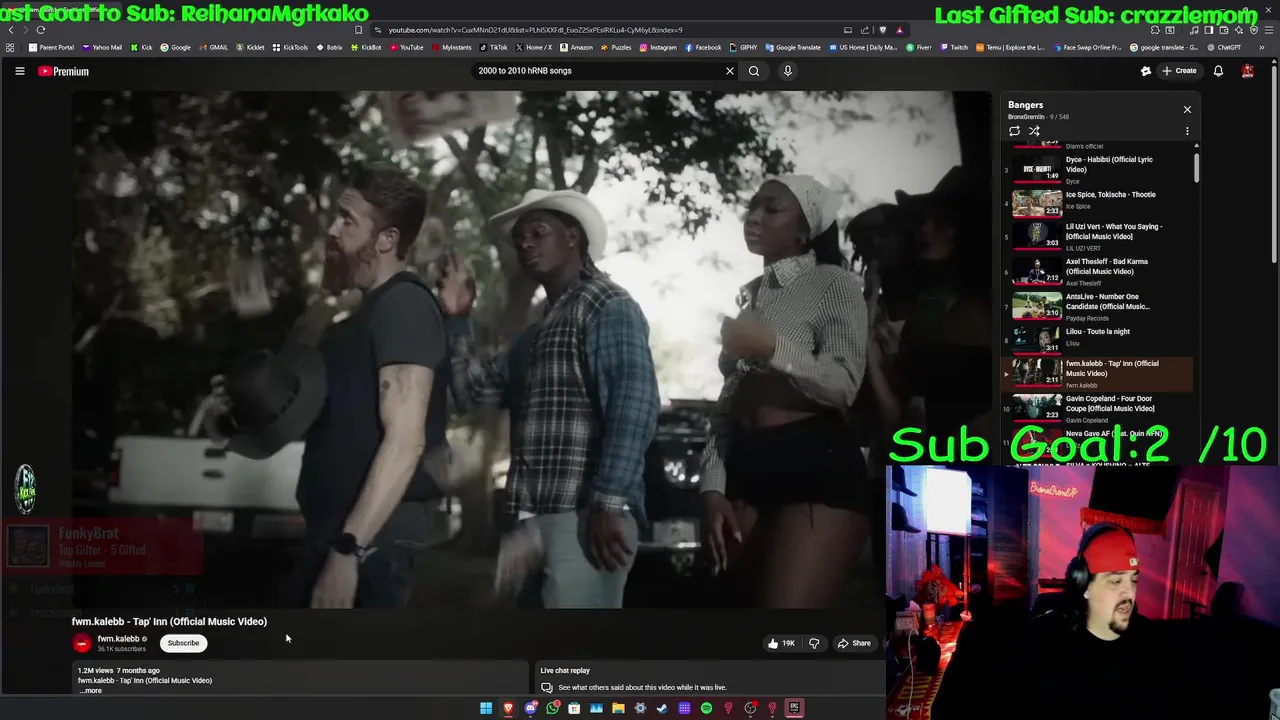Click the video title Tap' Inn
This screenshot has width=1280, height=720.
point(169,621)
